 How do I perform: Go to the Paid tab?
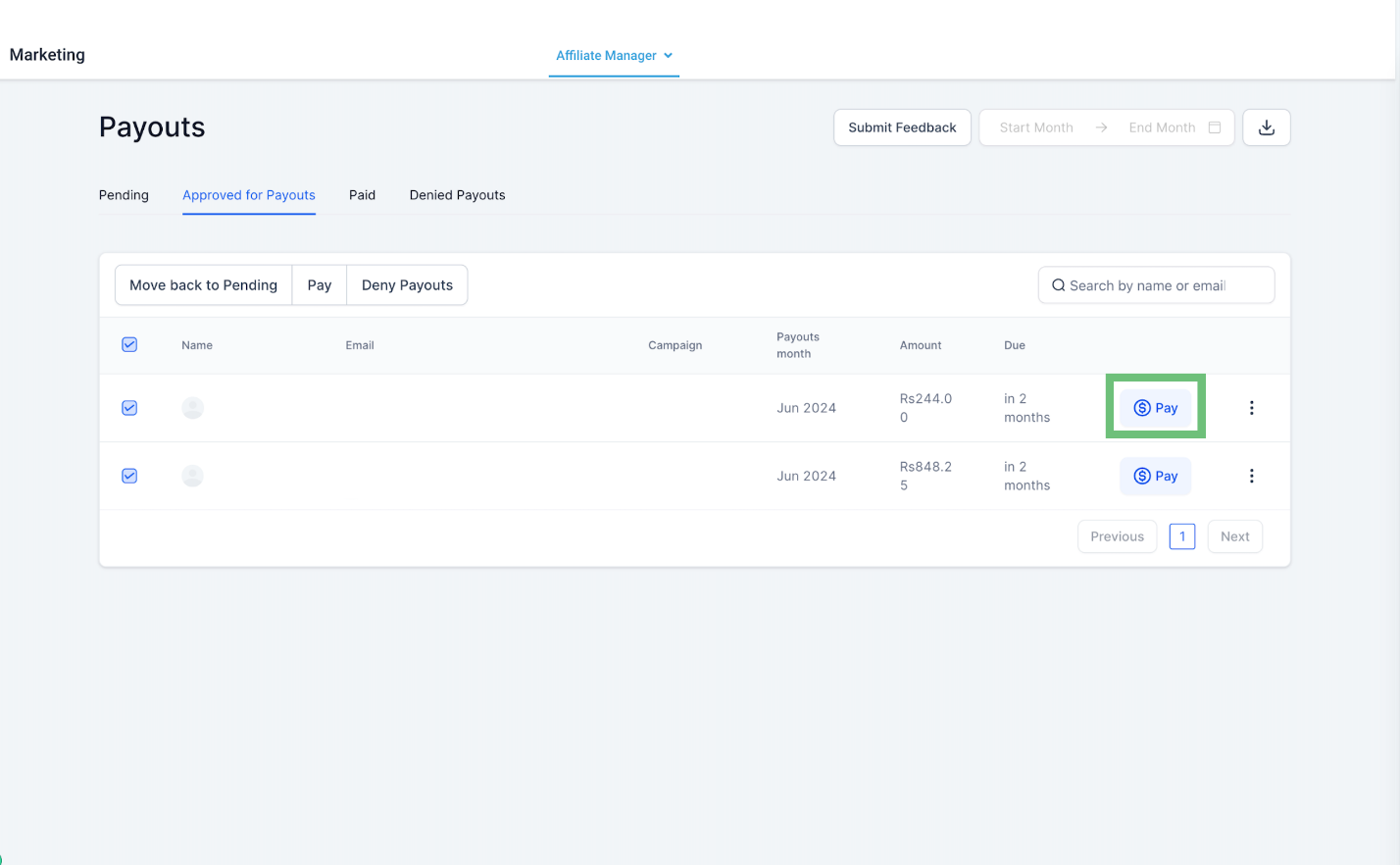[362, 195]
